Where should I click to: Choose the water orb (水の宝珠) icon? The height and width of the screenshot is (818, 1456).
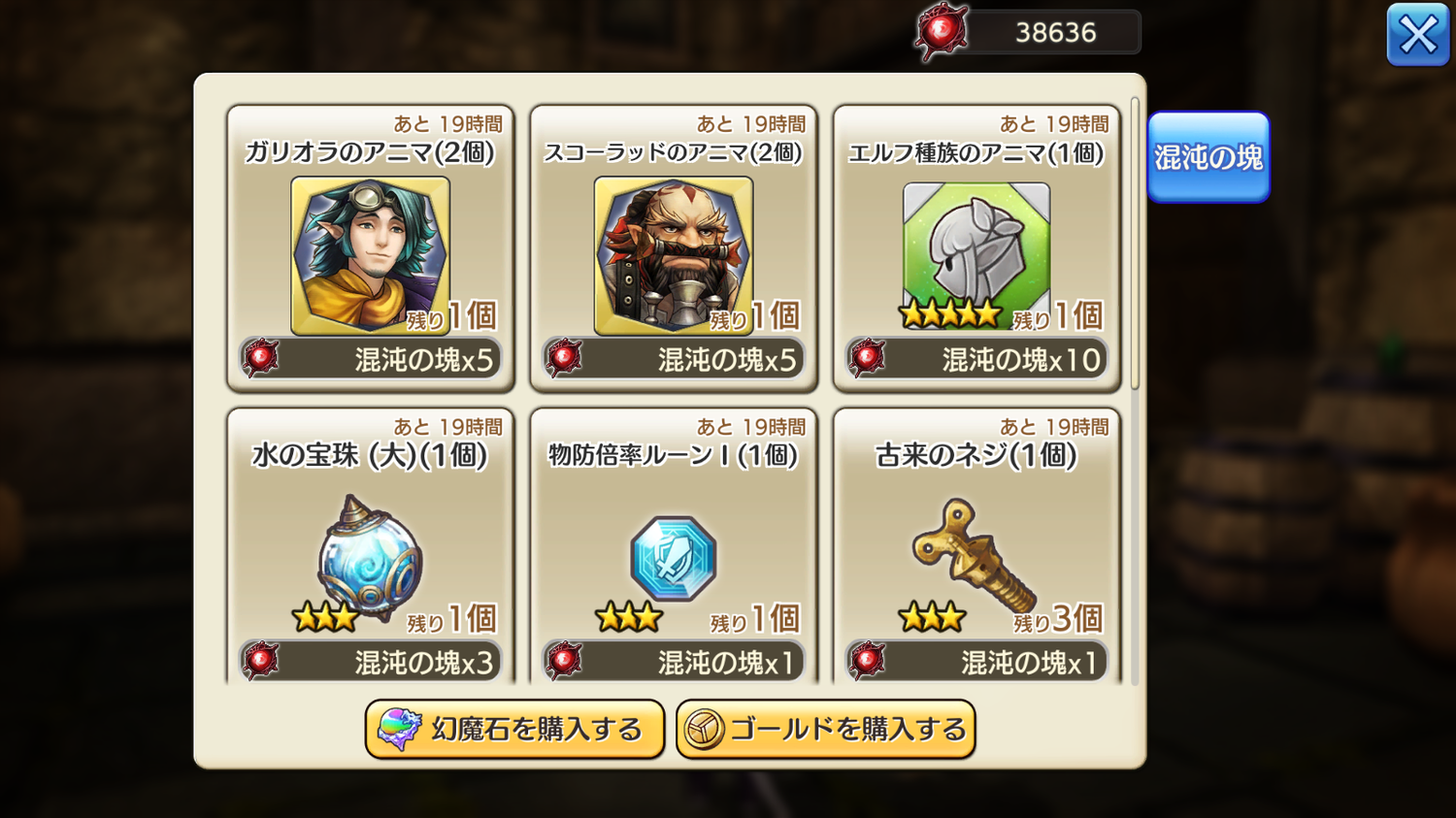coord(370,557)
